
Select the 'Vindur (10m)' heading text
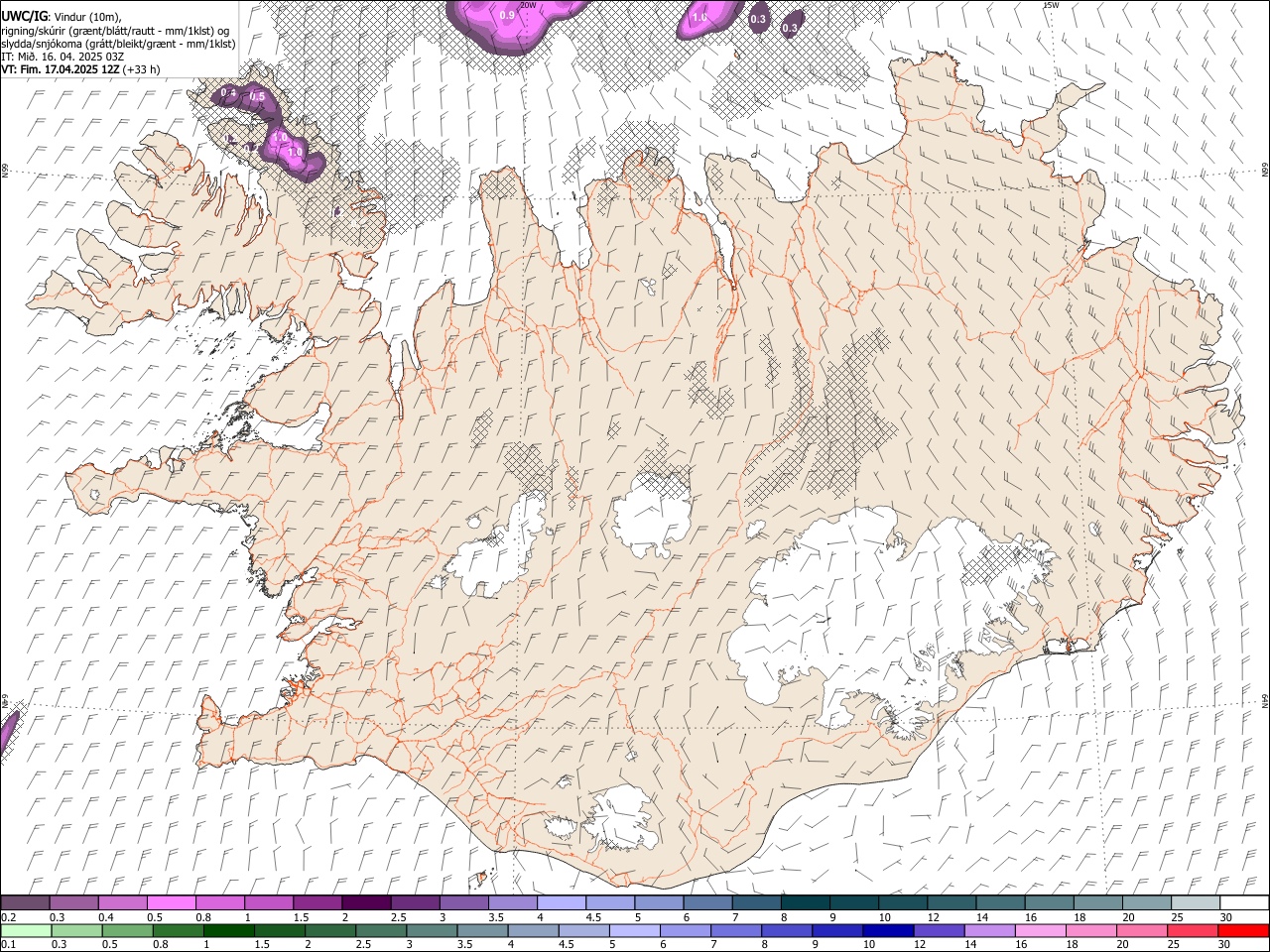pyautogui.click(x=86, y=17)
